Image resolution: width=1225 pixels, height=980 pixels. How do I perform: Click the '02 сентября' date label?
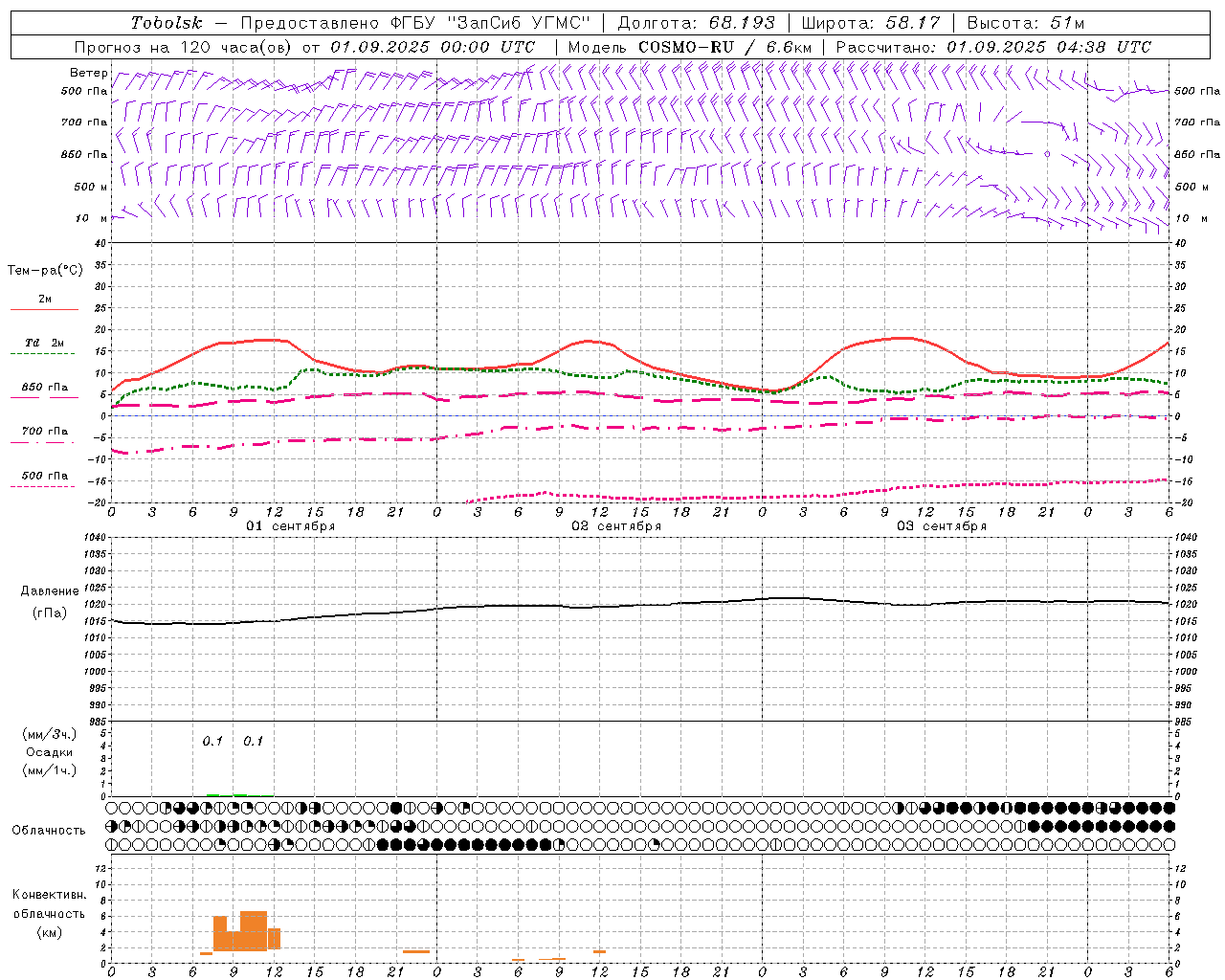616,526
